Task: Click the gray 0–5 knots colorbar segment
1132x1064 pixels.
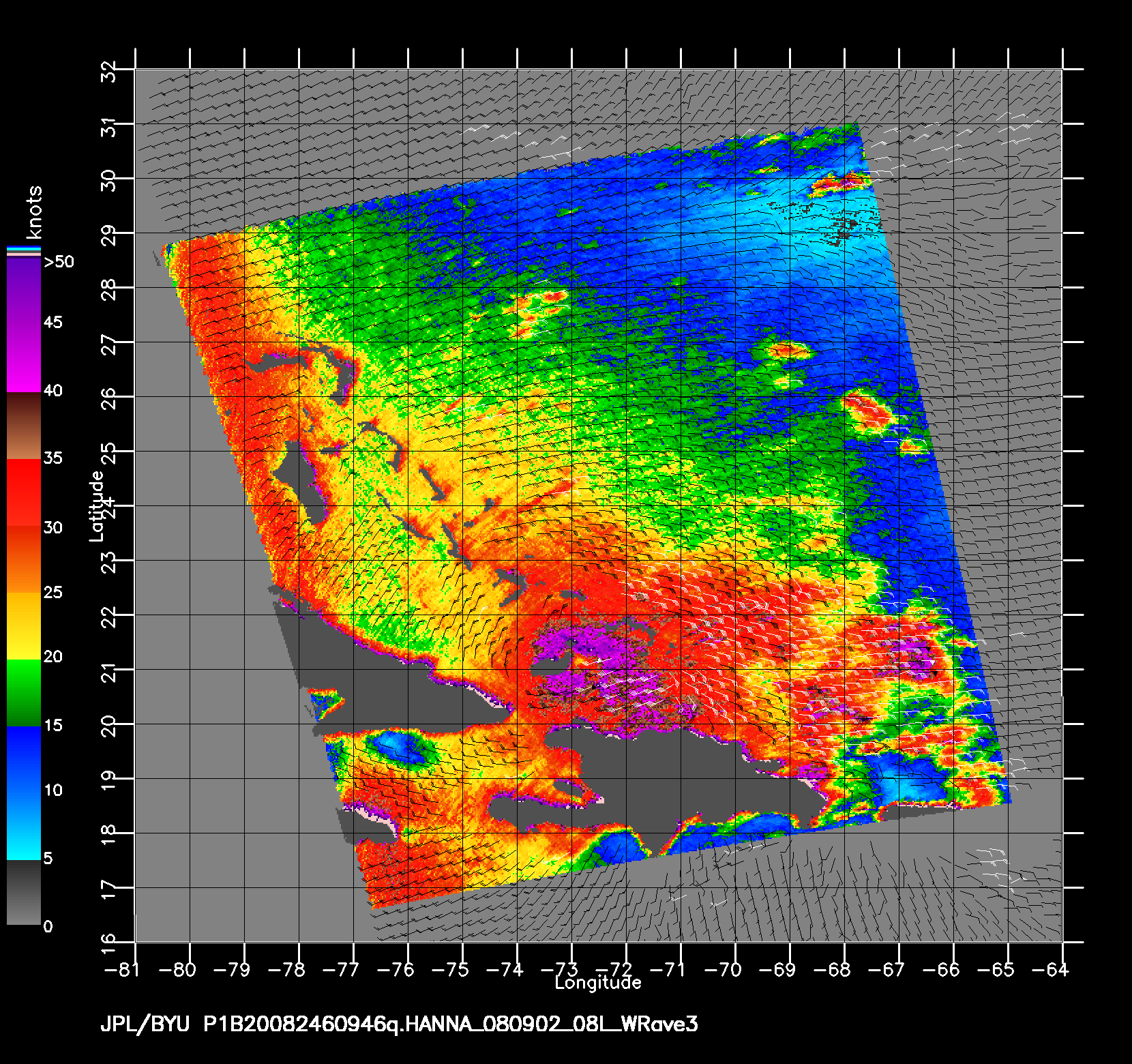Action: [x=24, y=893]
